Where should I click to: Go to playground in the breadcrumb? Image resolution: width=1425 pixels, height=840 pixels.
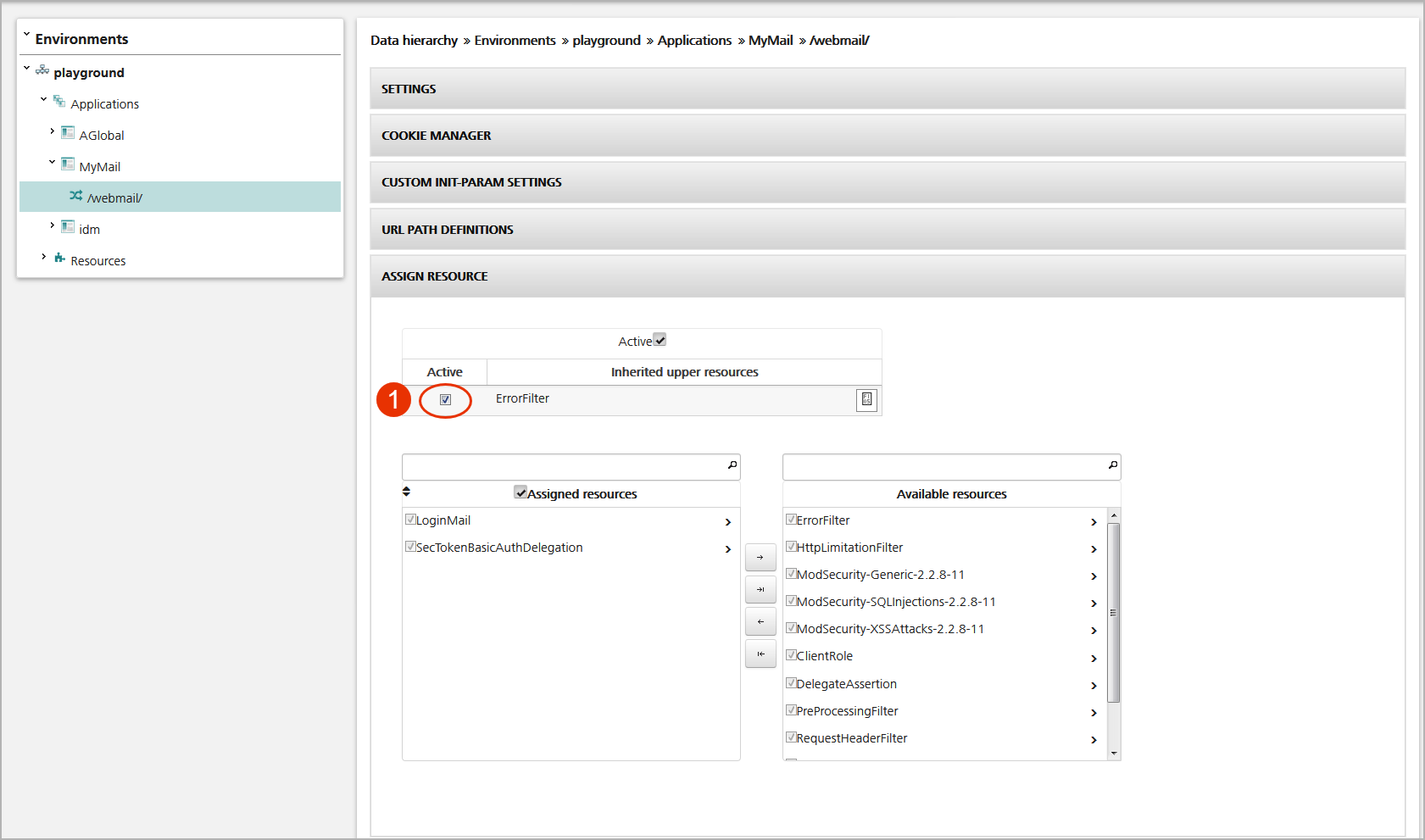click(x=606, y=41)
